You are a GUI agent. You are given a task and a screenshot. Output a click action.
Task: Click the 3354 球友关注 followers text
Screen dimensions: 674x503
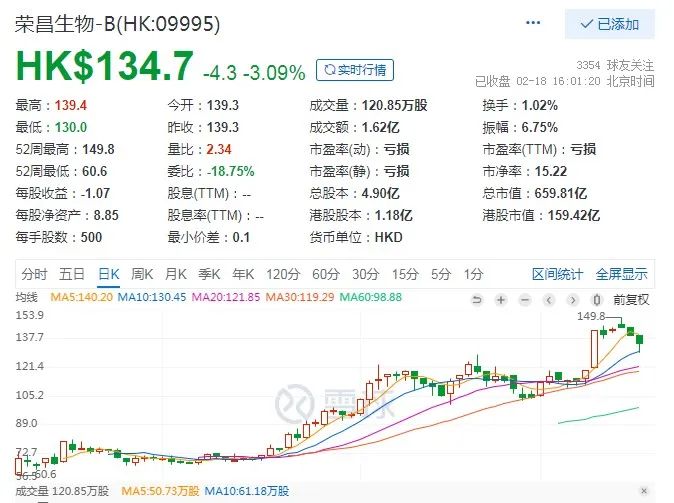(615, 65)
